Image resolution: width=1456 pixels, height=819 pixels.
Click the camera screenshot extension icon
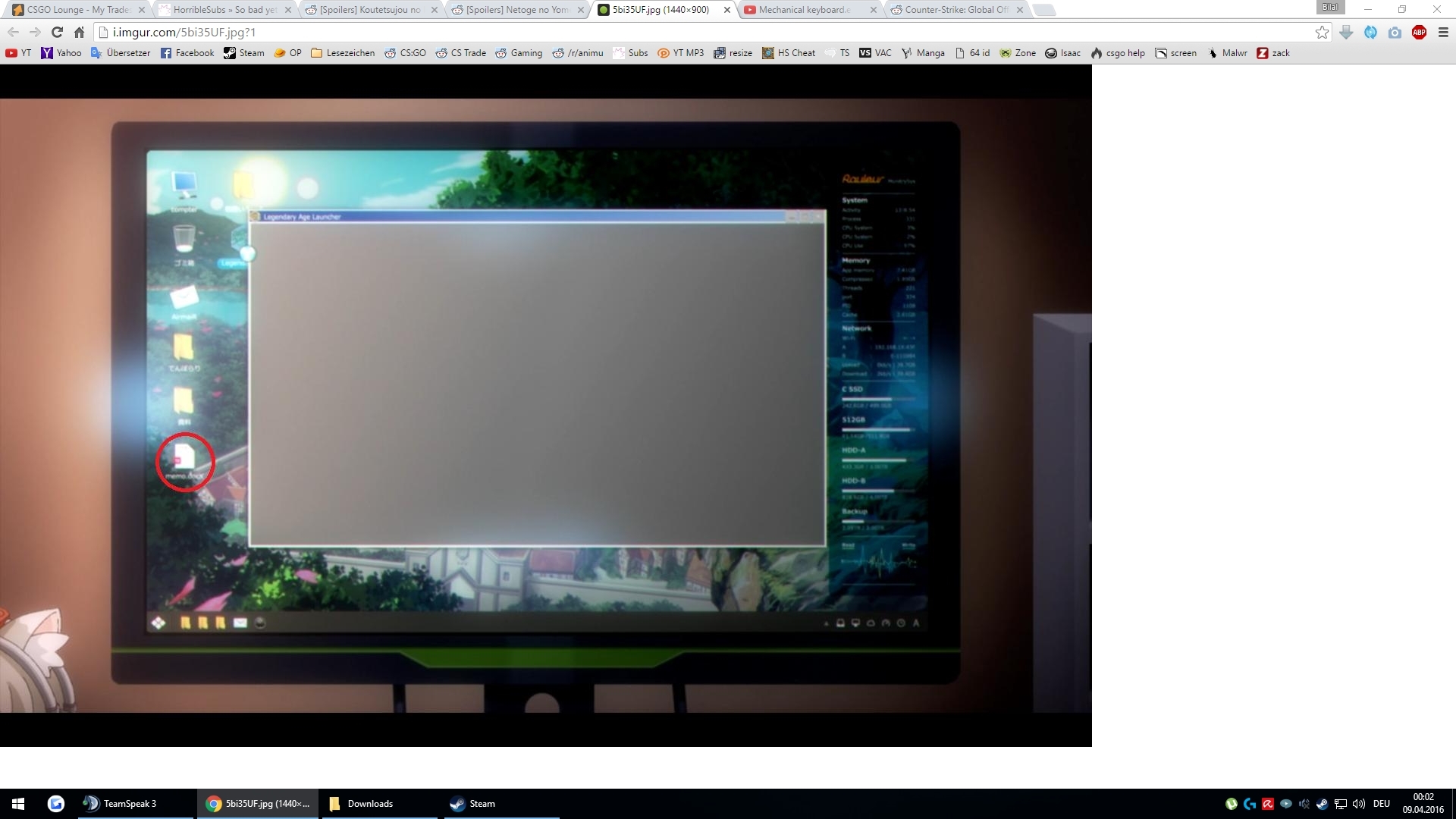tap(1395, 32)
